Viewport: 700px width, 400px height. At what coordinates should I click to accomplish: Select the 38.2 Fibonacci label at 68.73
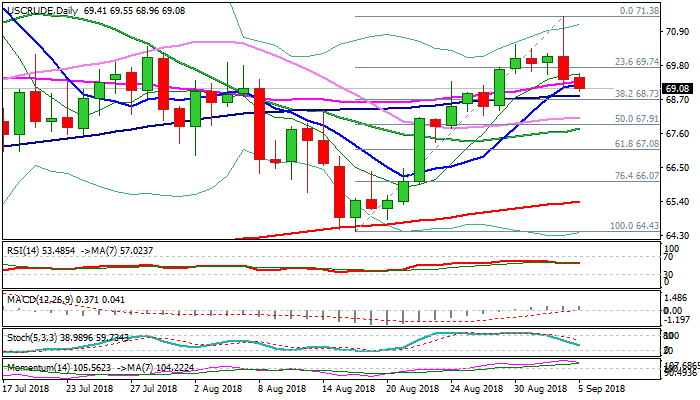(613, 93)
